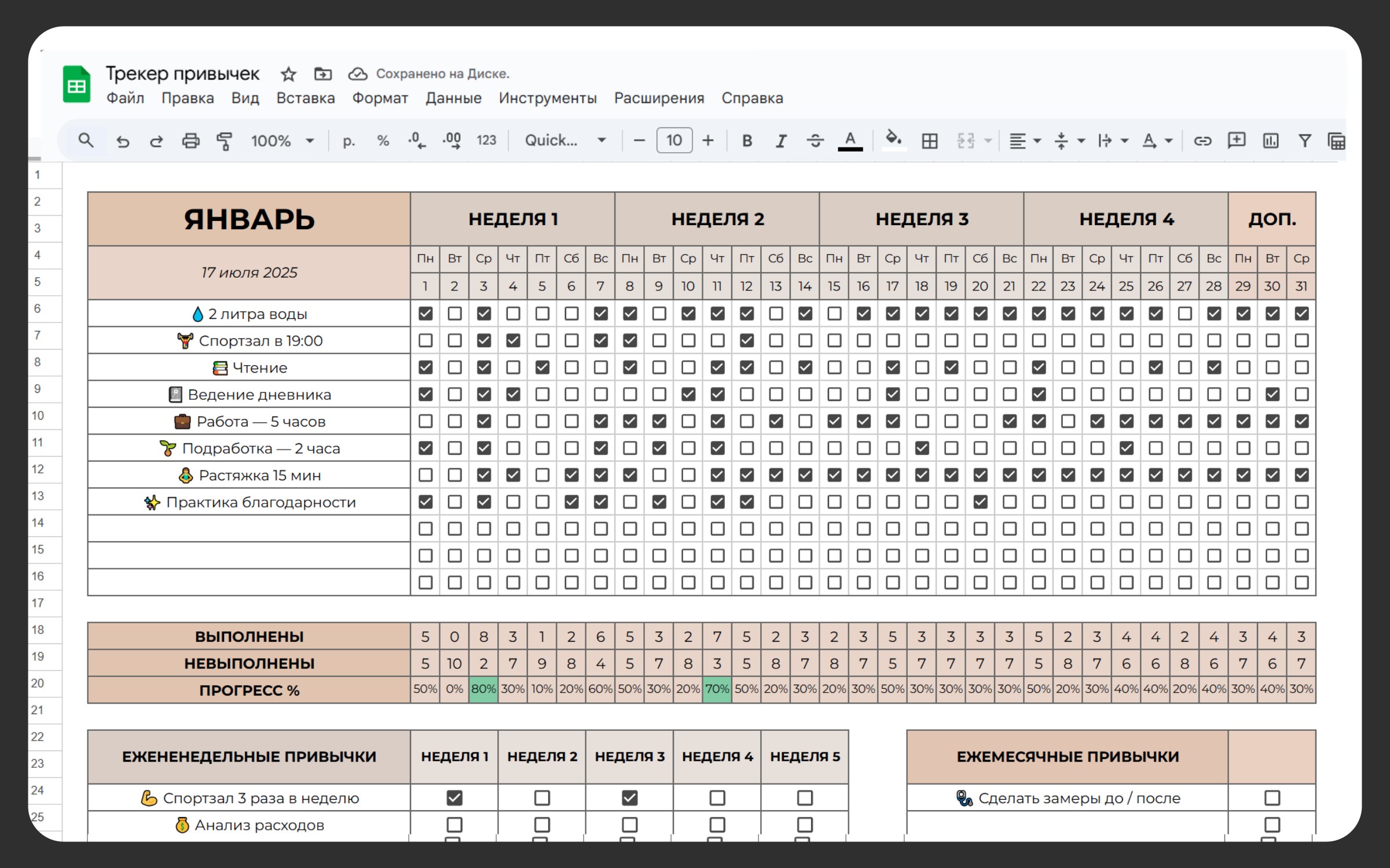Open the Формат menu
Image resolution: width=1390 pixels, height=868 pixels.
coord(380,98)
